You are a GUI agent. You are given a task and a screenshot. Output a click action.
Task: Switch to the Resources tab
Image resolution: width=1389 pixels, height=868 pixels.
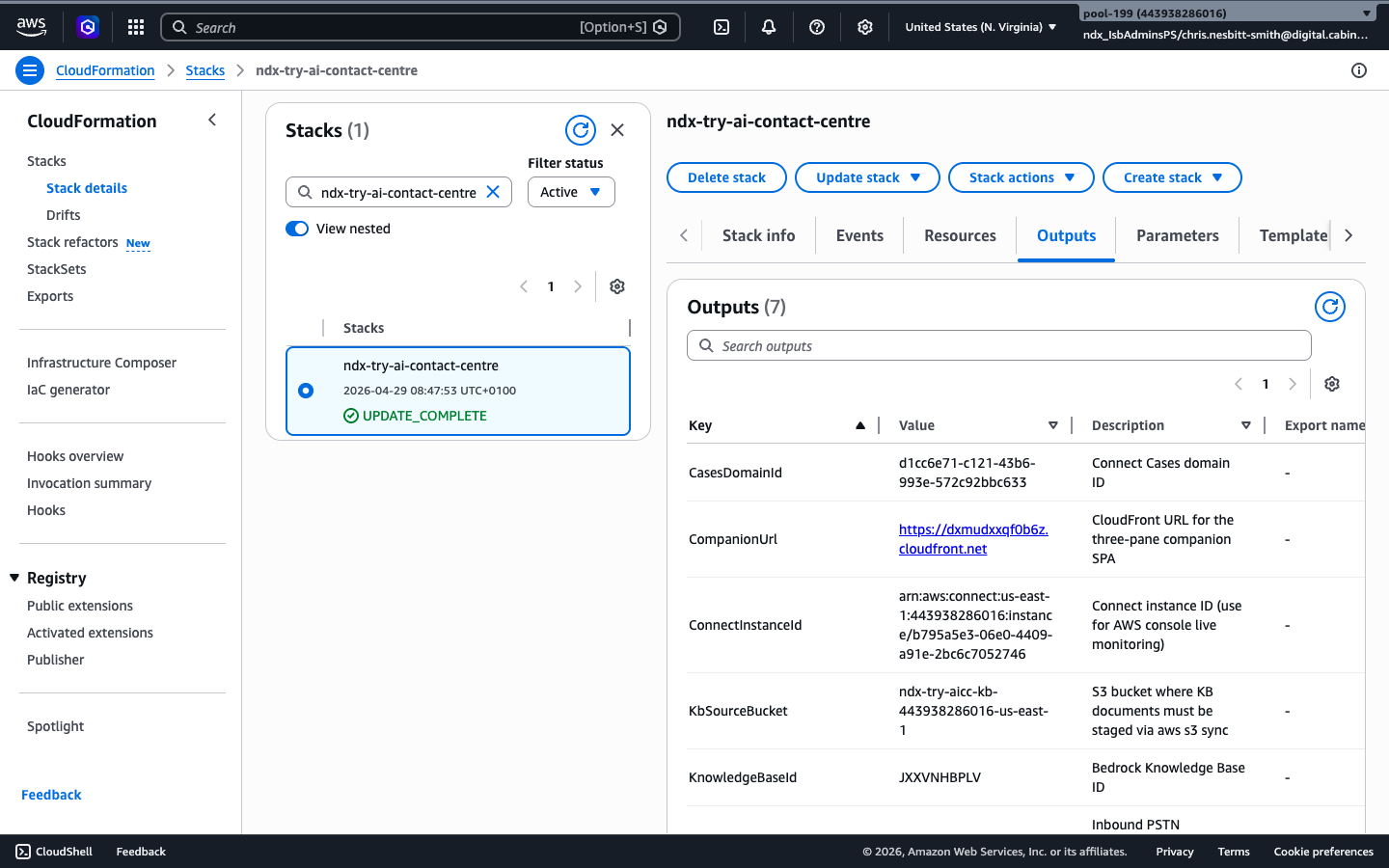click(x=960, y=235)
